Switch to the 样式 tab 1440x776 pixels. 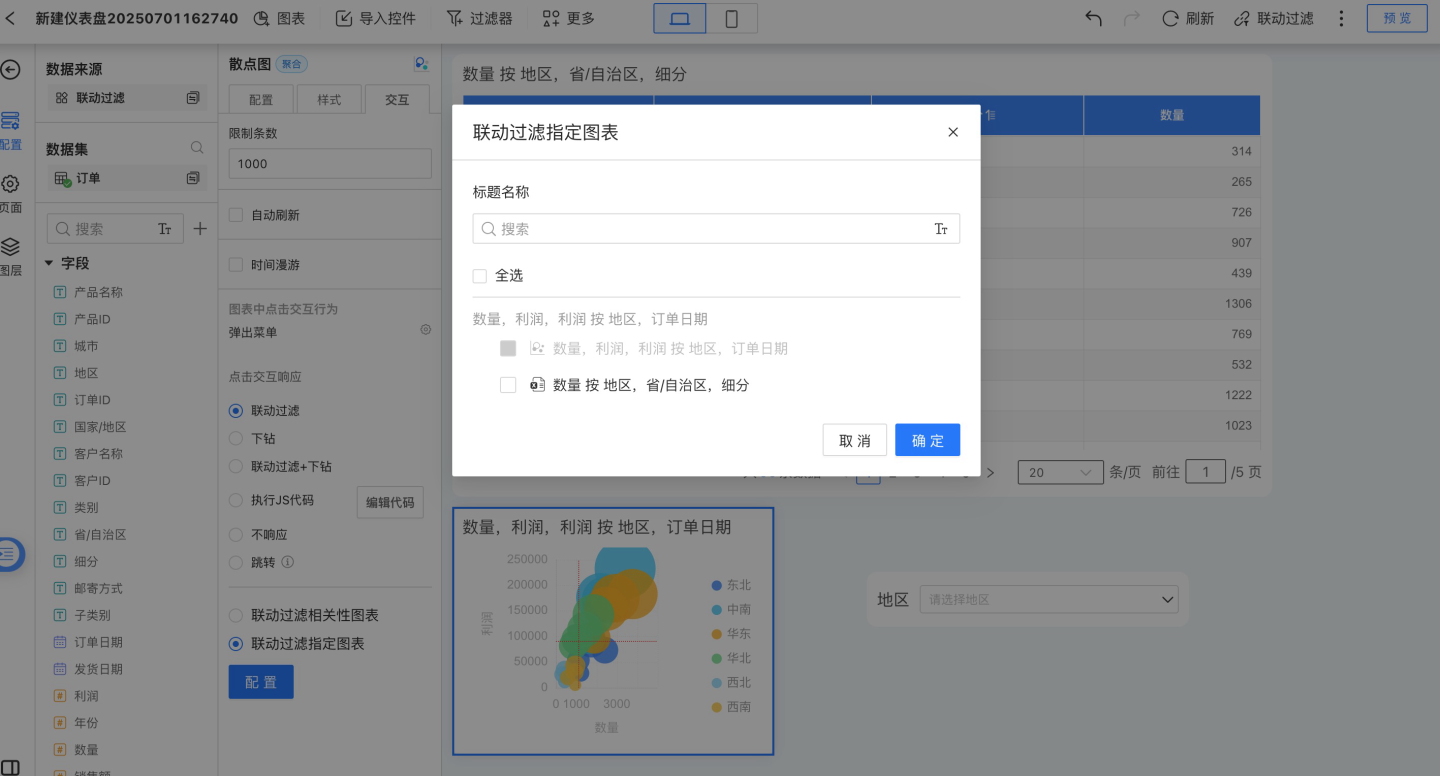pos(329,100)
